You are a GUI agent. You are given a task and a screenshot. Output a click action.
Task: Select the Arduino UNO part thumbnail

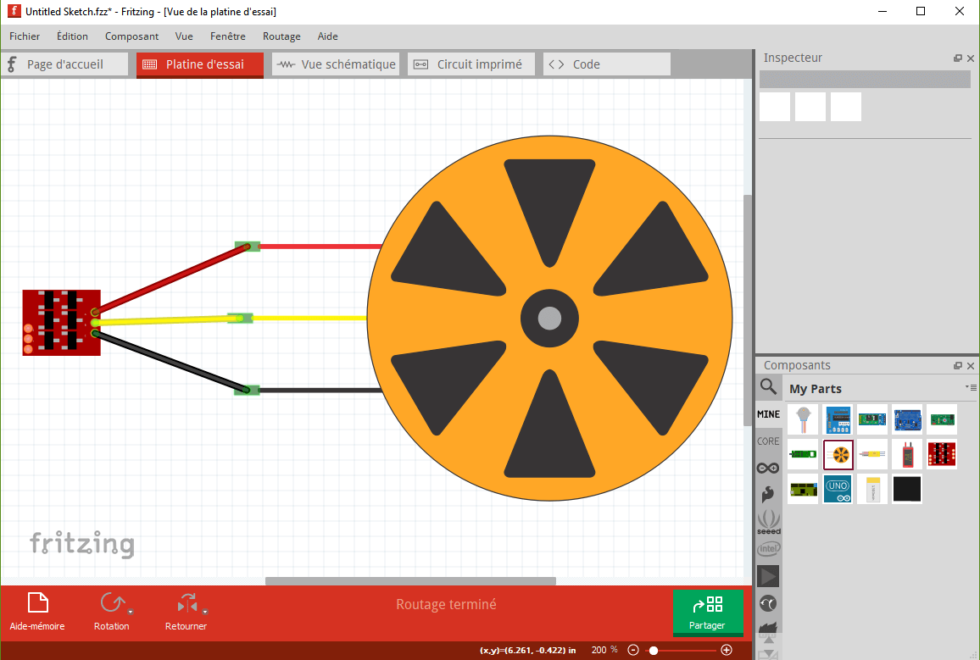[x=837, y=488]
